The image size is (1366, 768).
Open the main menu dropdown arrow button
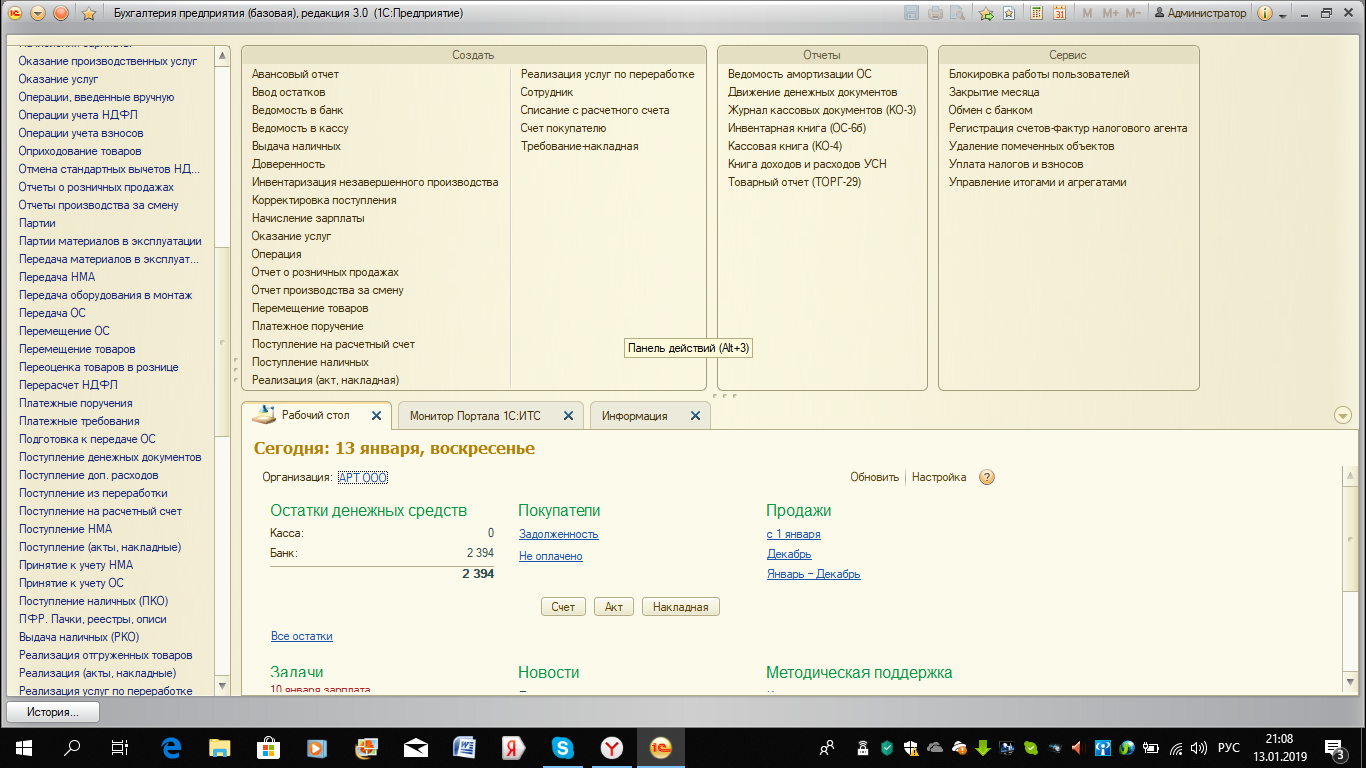pos(38,14)
